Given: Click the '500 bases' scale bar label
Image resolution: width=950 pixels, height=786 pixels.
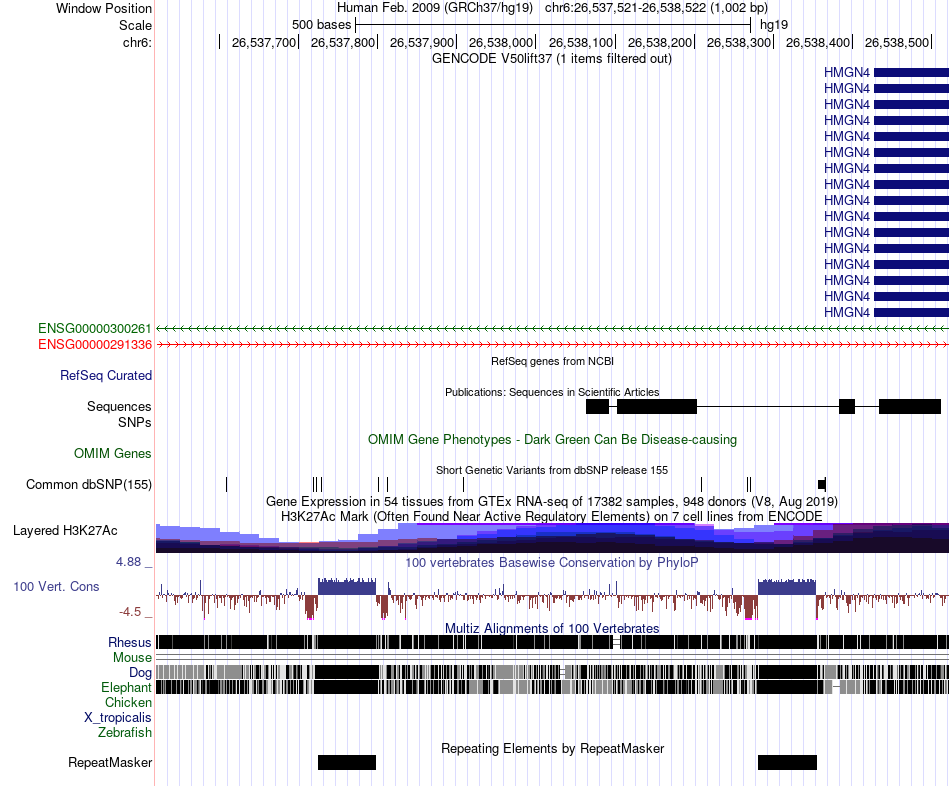Looking at the screenshot, I should 322,25.
